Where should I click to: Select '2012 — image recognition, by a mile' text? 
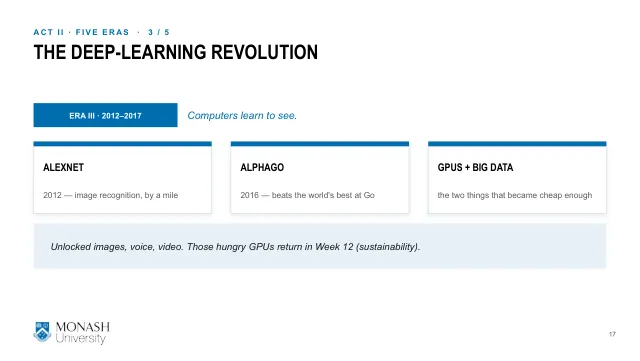click(111, 195)
